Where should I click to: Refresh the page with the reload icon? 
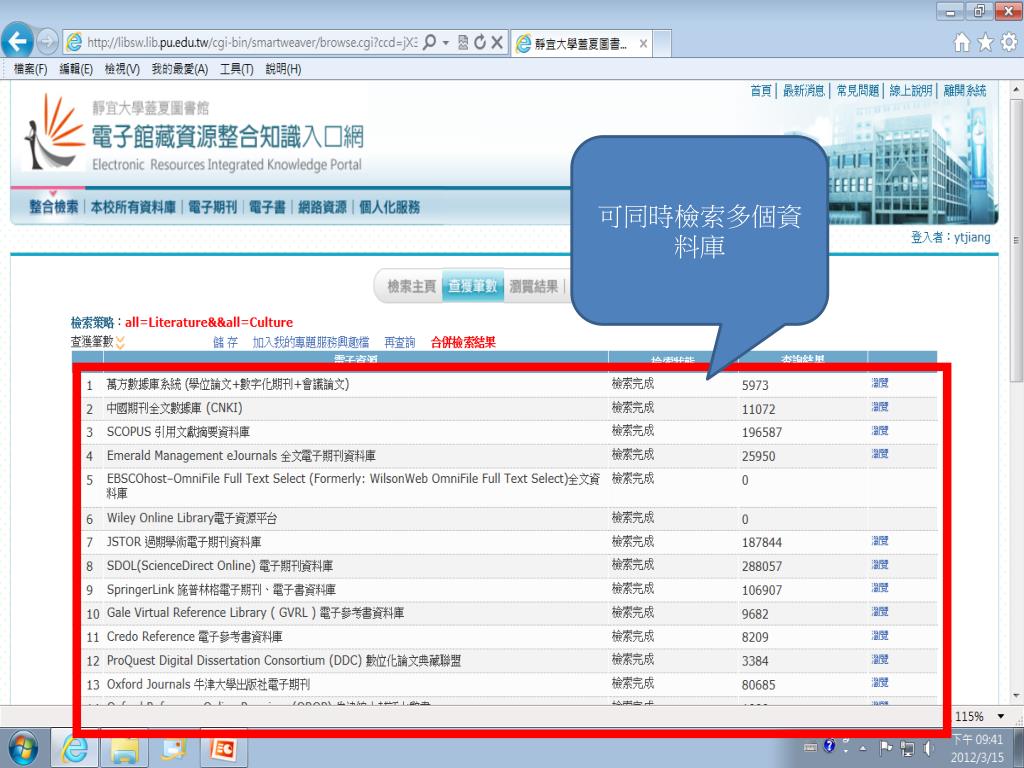point(480,42)
